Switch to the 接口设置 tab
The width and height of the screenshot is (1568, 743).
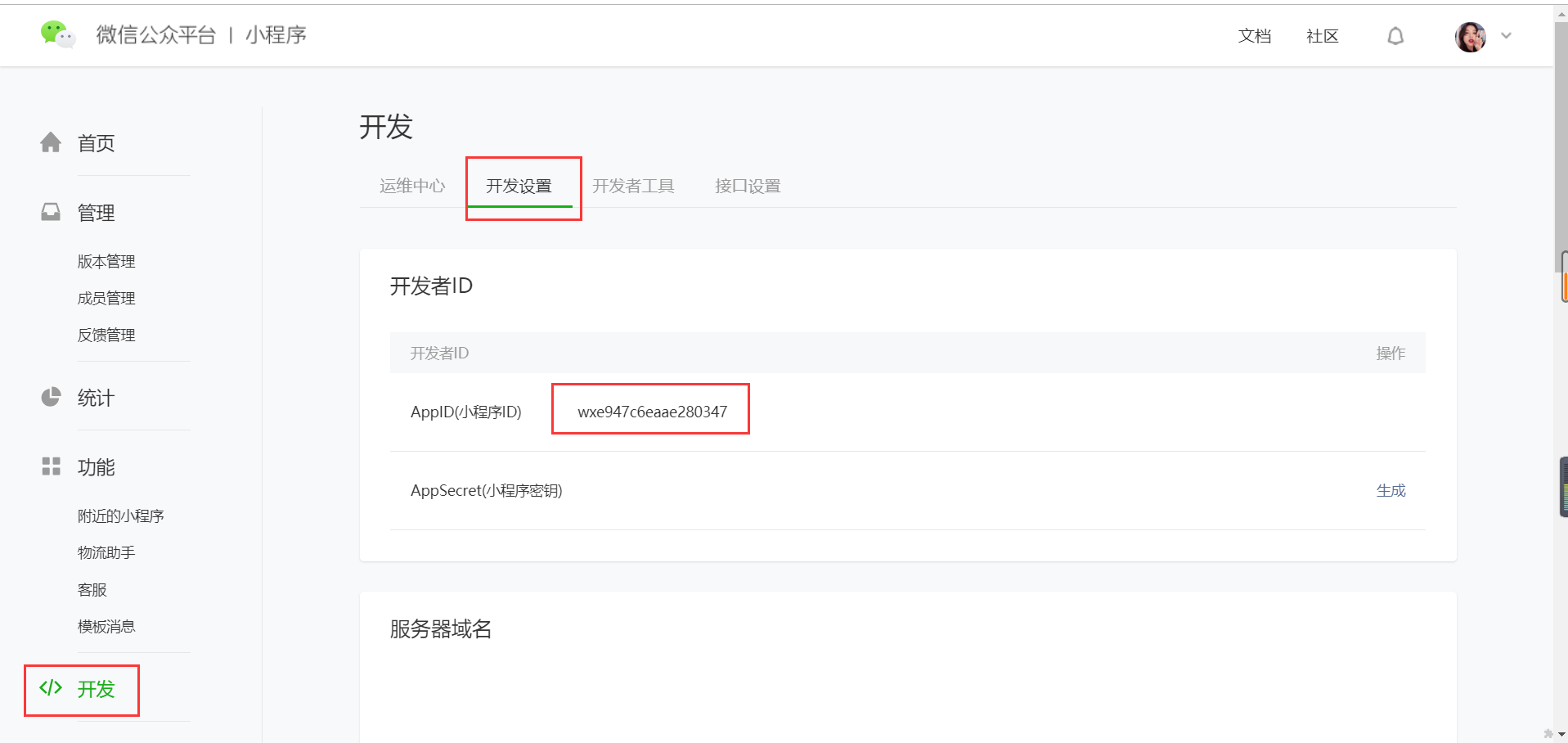pyautogui.click(x=748, y=186)
